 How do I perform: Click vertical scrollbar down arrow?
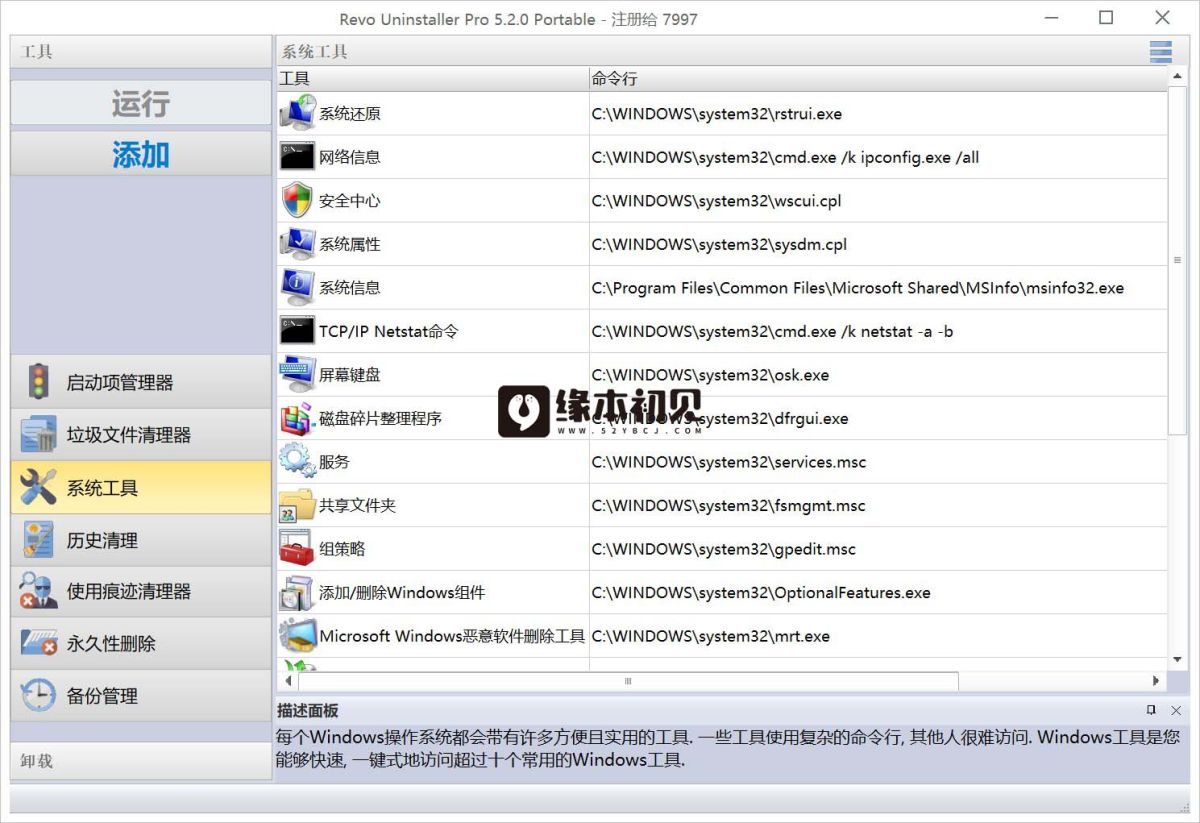click(1177, 659)
